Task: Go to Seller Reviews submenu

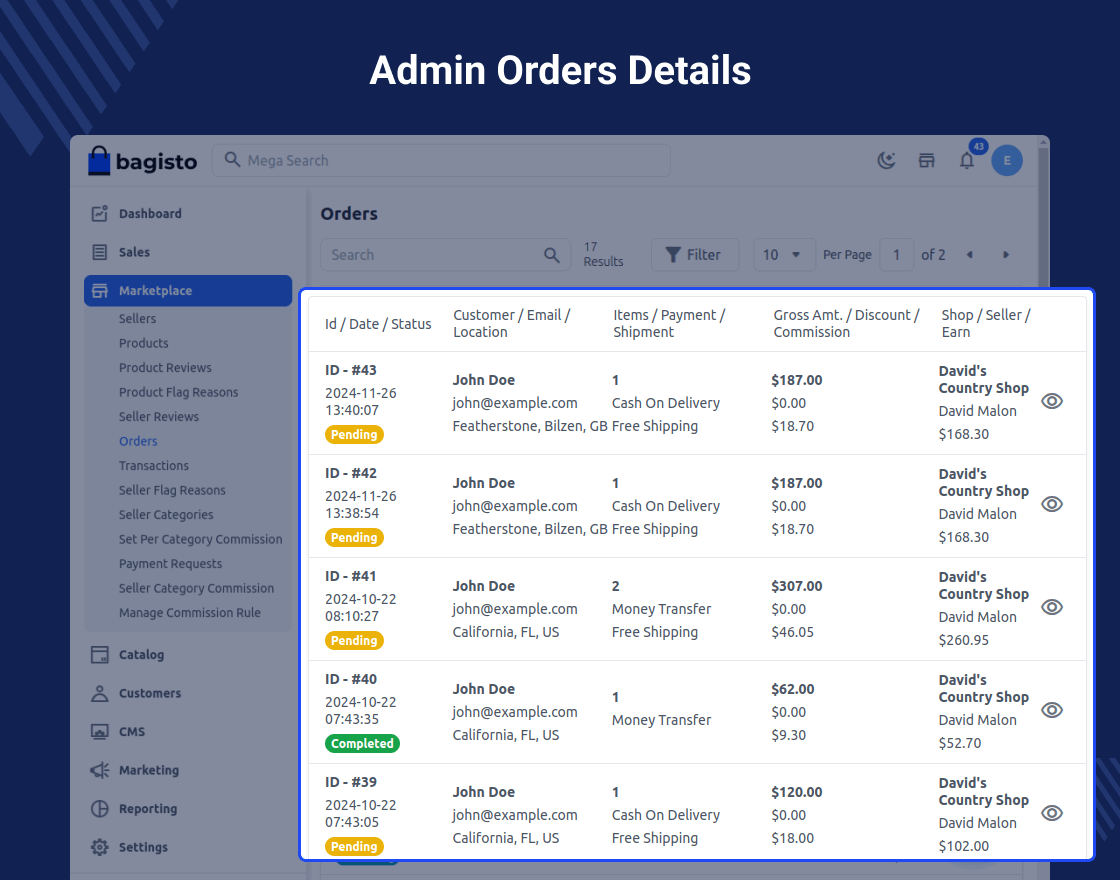Action: click(159, 416)
